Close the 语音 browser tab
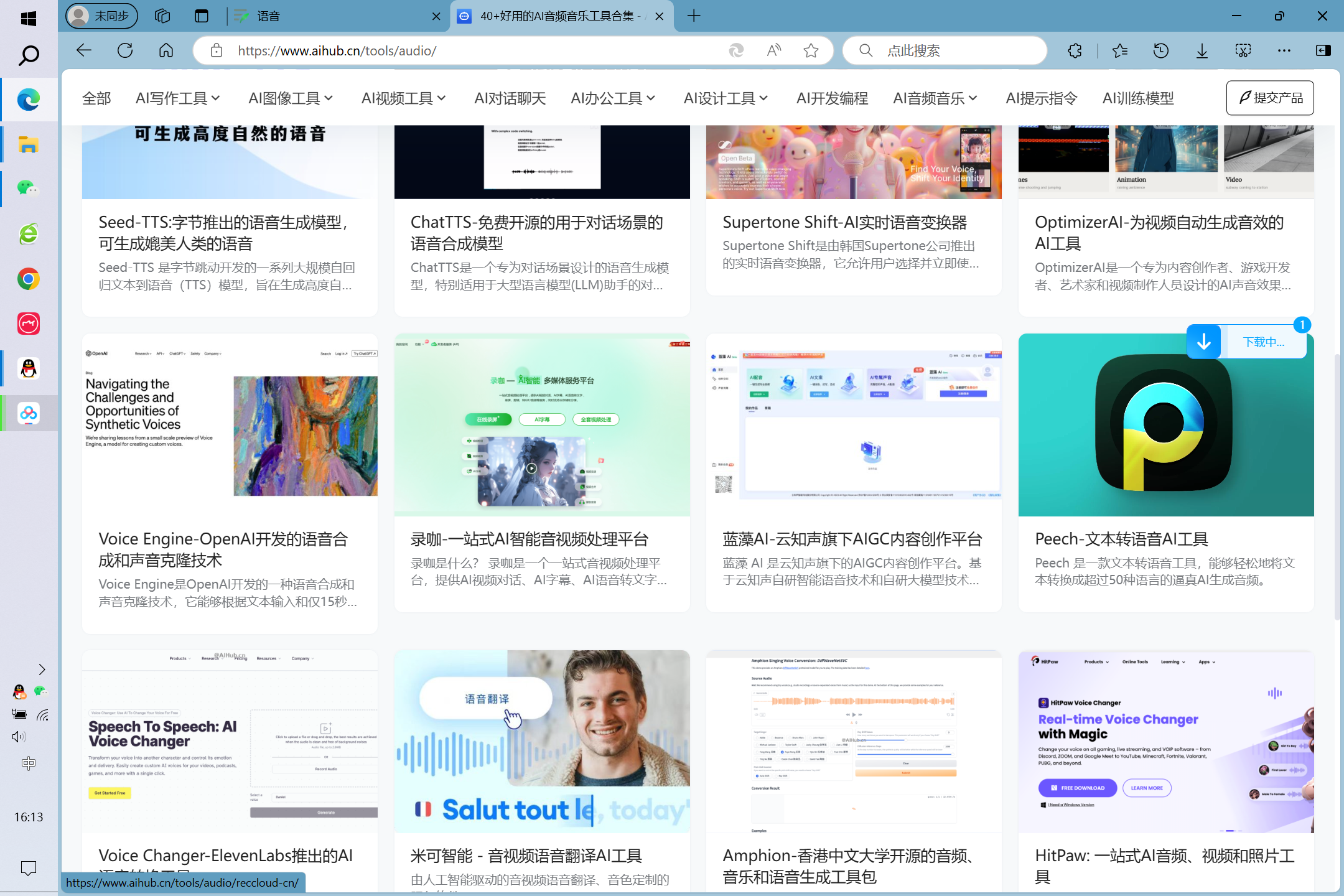 point(436,16)
